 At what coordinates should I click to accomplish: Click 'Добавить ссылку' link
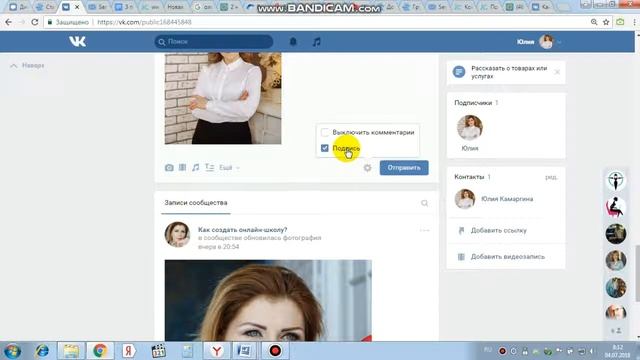(x=499, y=231)
